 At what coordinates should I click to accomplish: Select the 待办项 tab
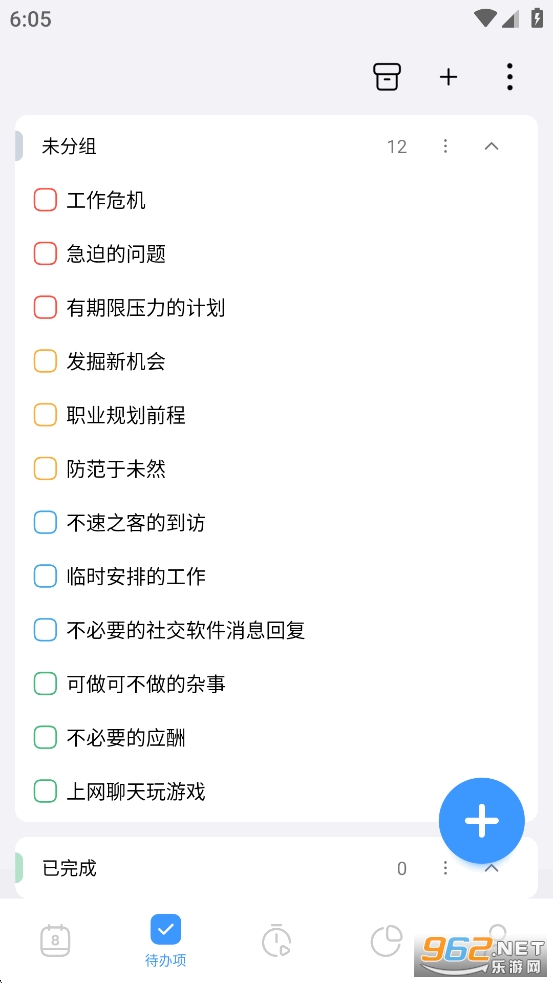166,940
